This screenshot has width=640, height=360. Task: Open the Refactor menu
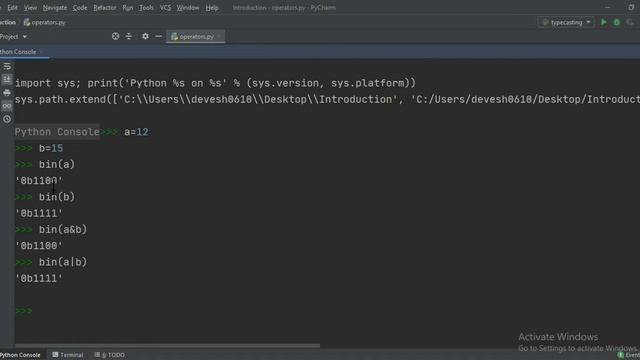pos(104,8)
